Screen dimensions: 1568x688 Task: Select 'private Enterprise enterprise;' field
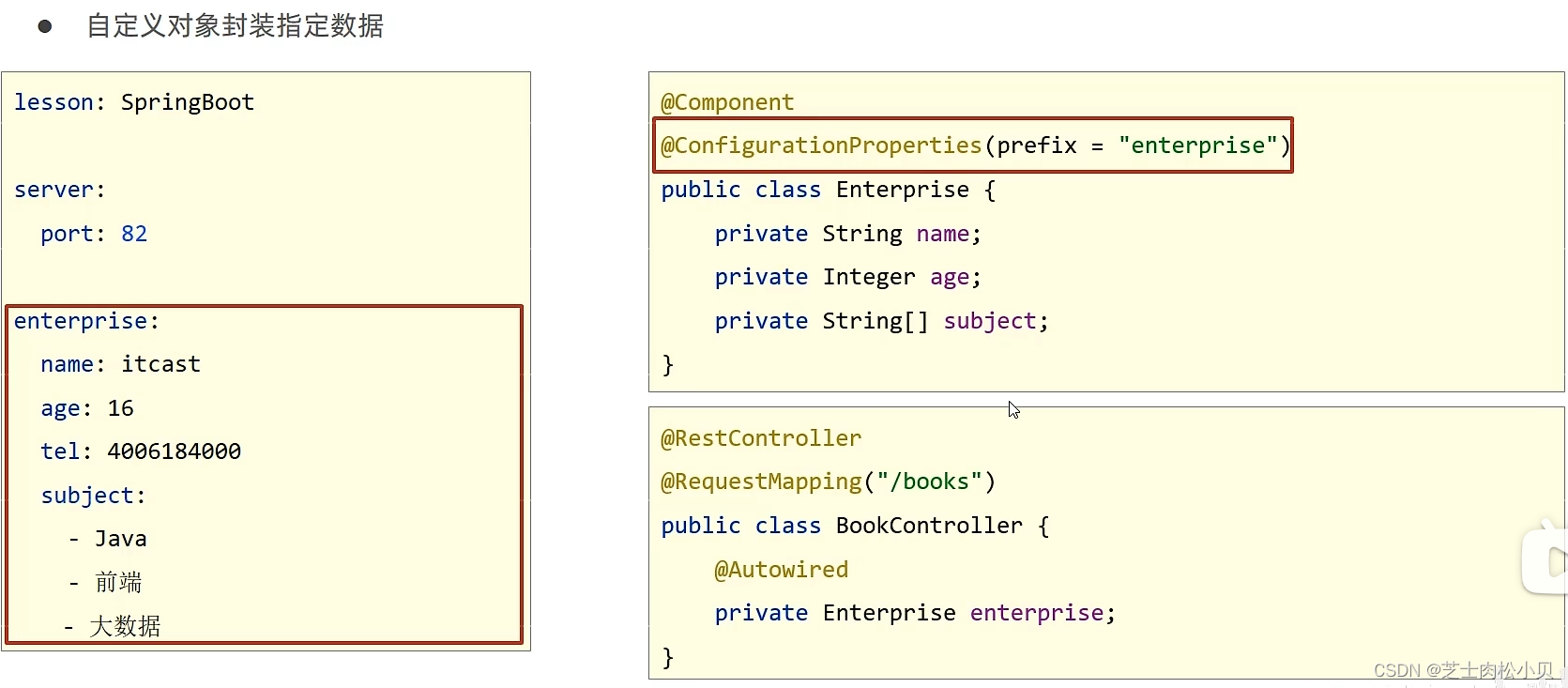point(916,613)
